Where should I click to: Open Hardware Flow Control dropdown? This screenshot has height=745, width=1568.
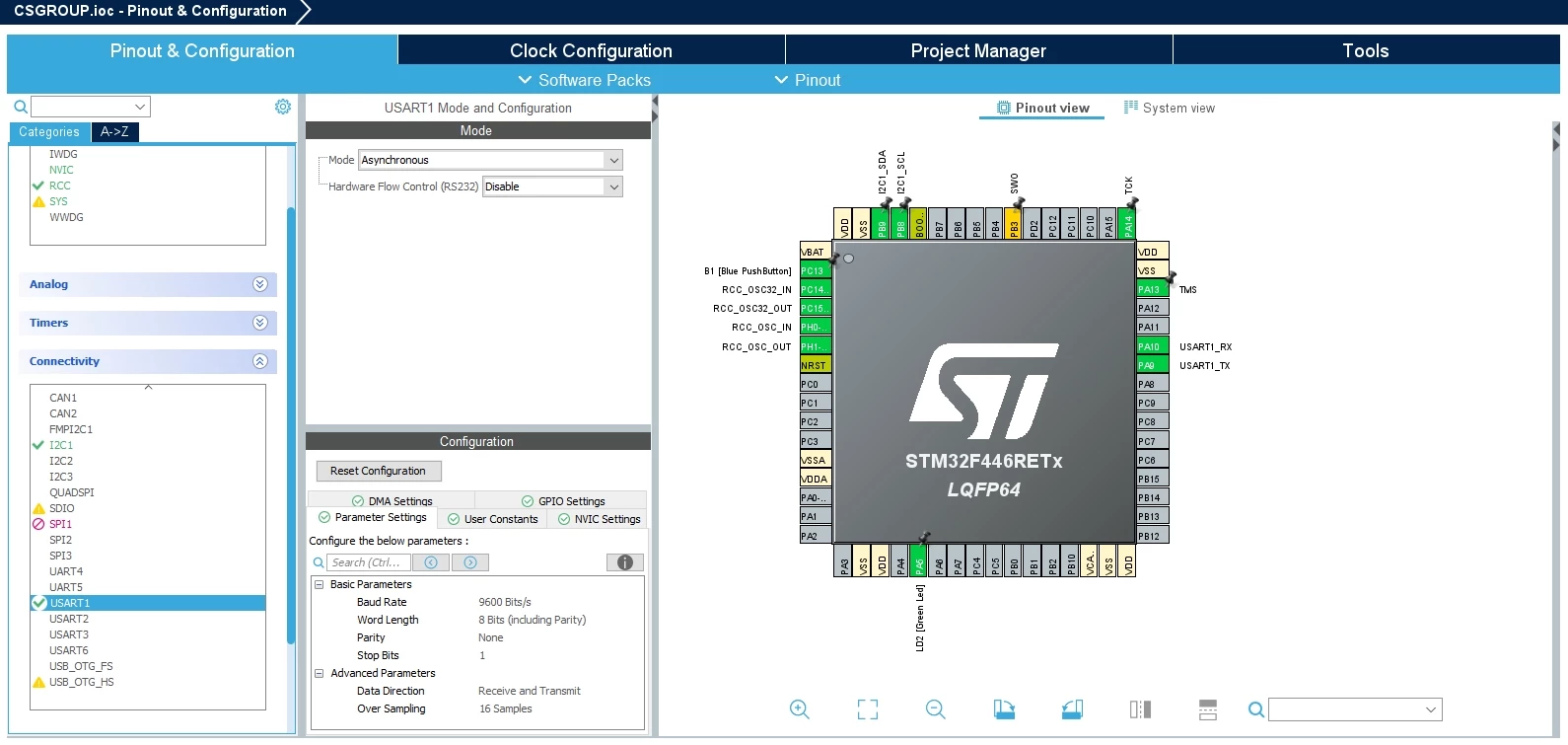[x=552, y=186]
